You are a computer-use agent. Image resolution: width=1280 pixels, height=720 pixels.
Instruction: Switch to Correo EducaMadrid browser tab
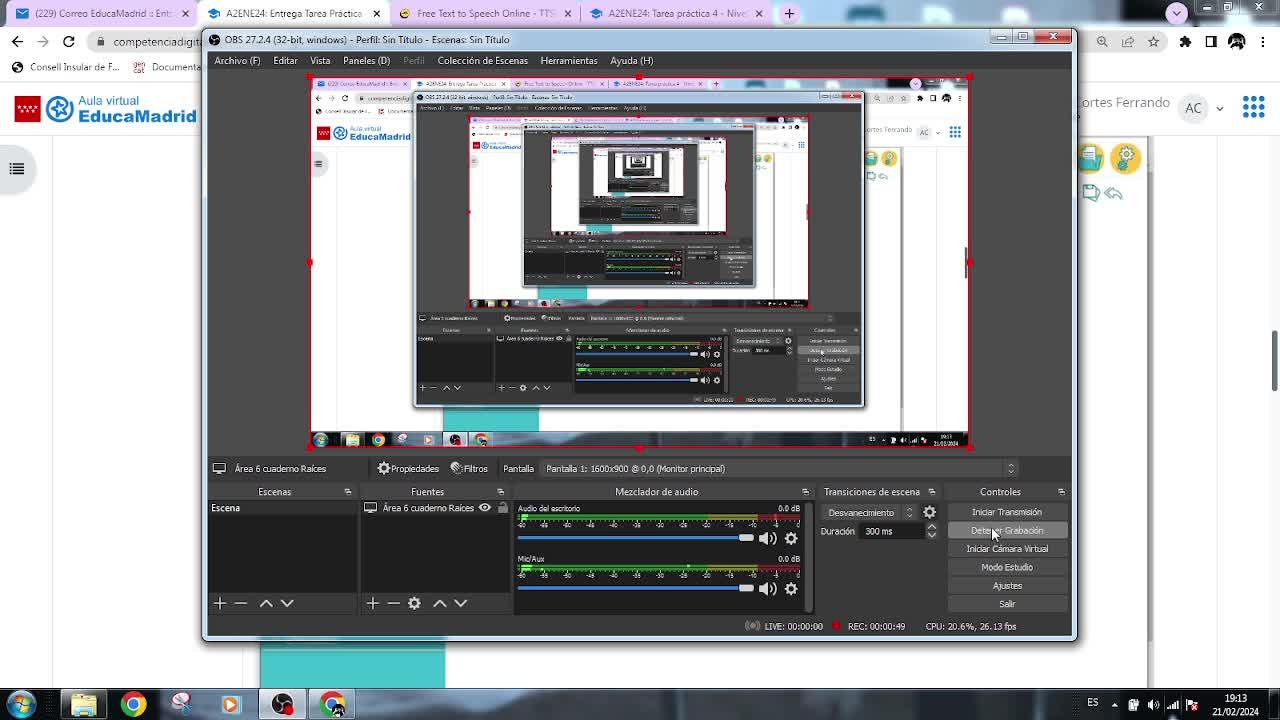101,14
